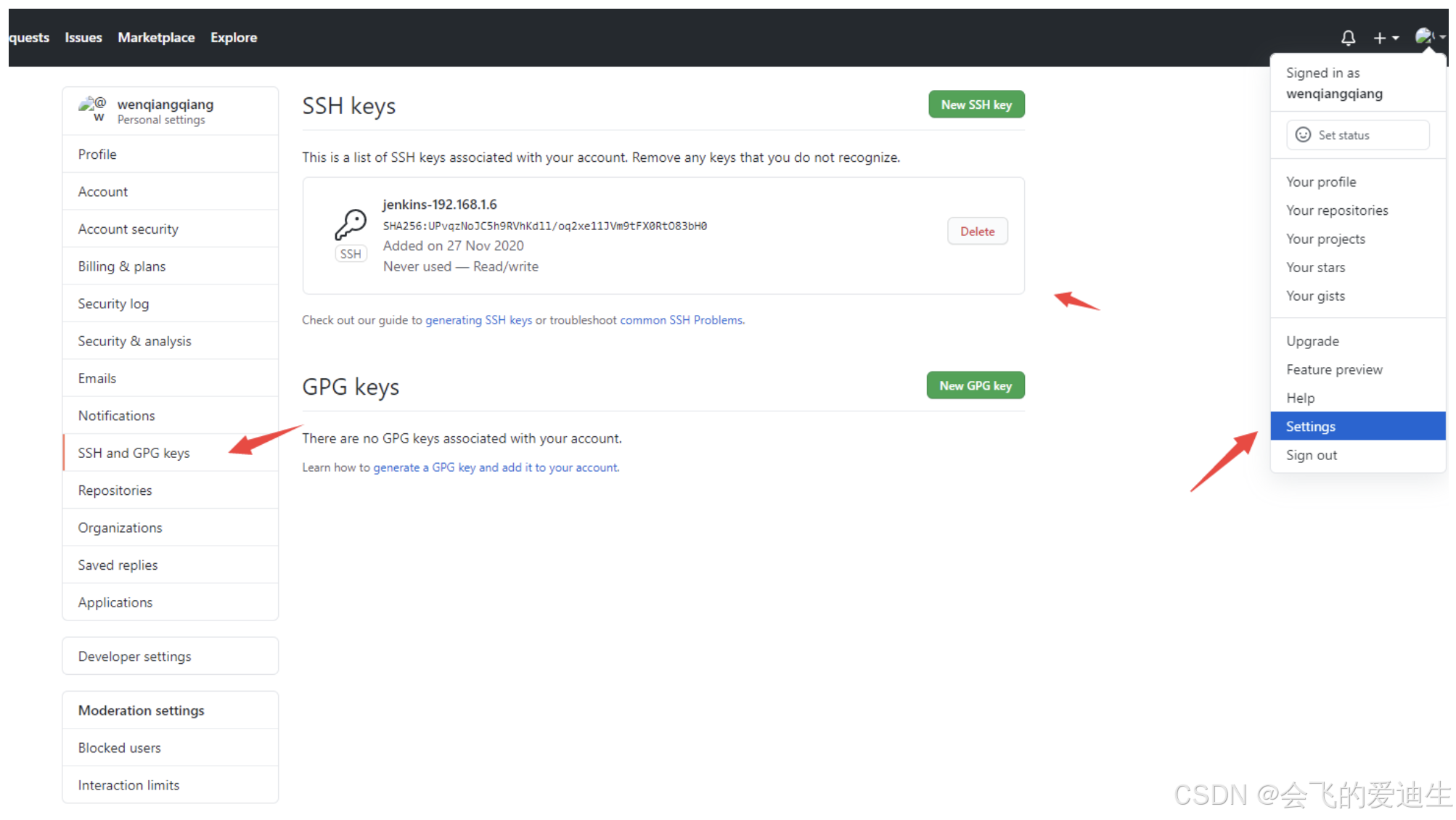Open Marketplace in the top navigation
Screen dimensions: 1456x820
[156, 38]
